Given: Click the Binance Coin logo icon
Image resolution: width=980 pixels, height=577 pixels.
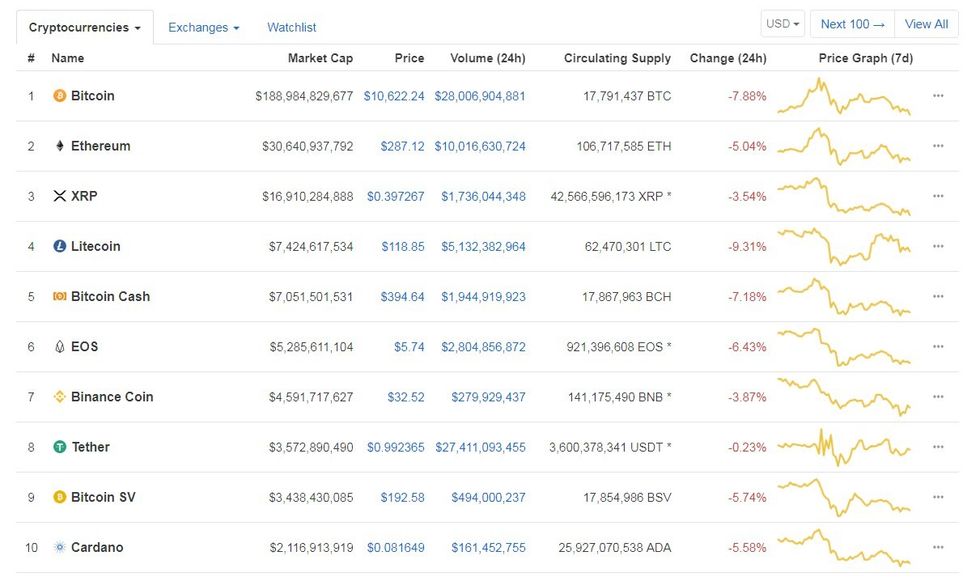Looking at the screenshot, I should [x=59, y=397].
